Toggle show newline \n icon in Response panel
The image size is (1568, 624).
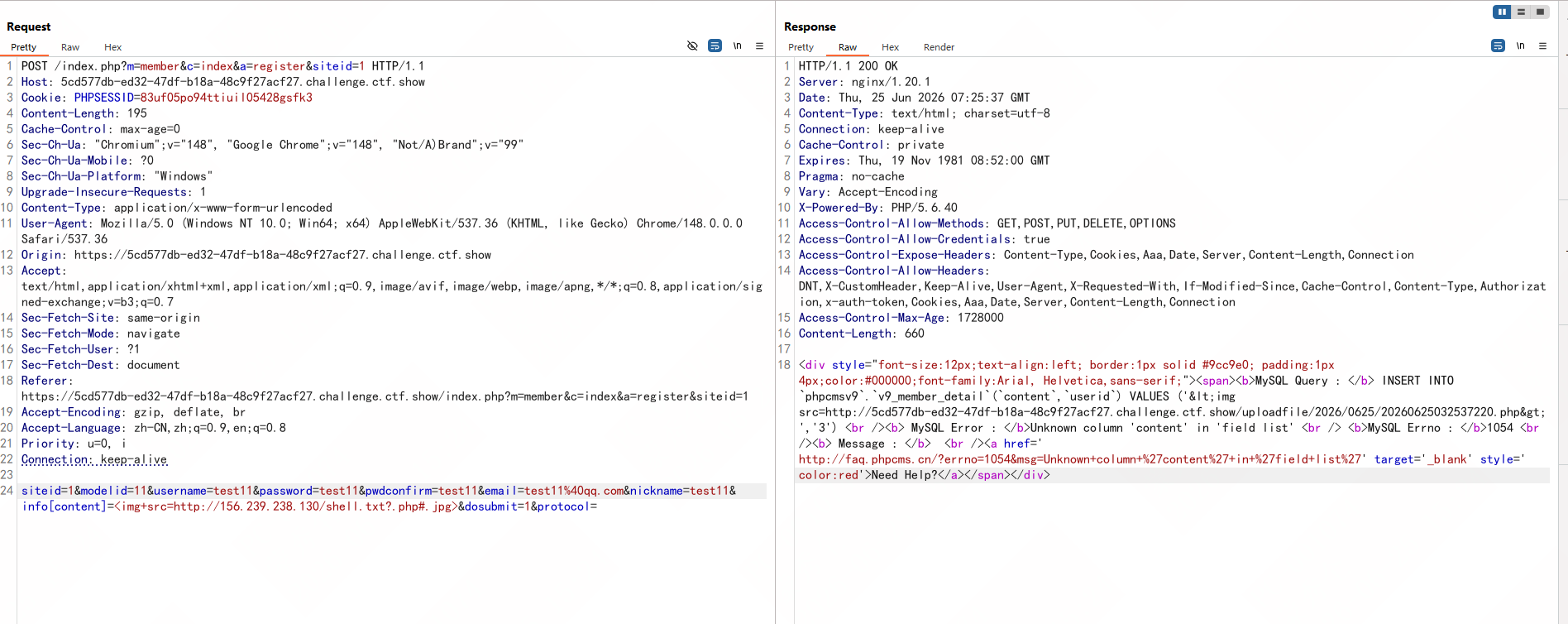1520,46
